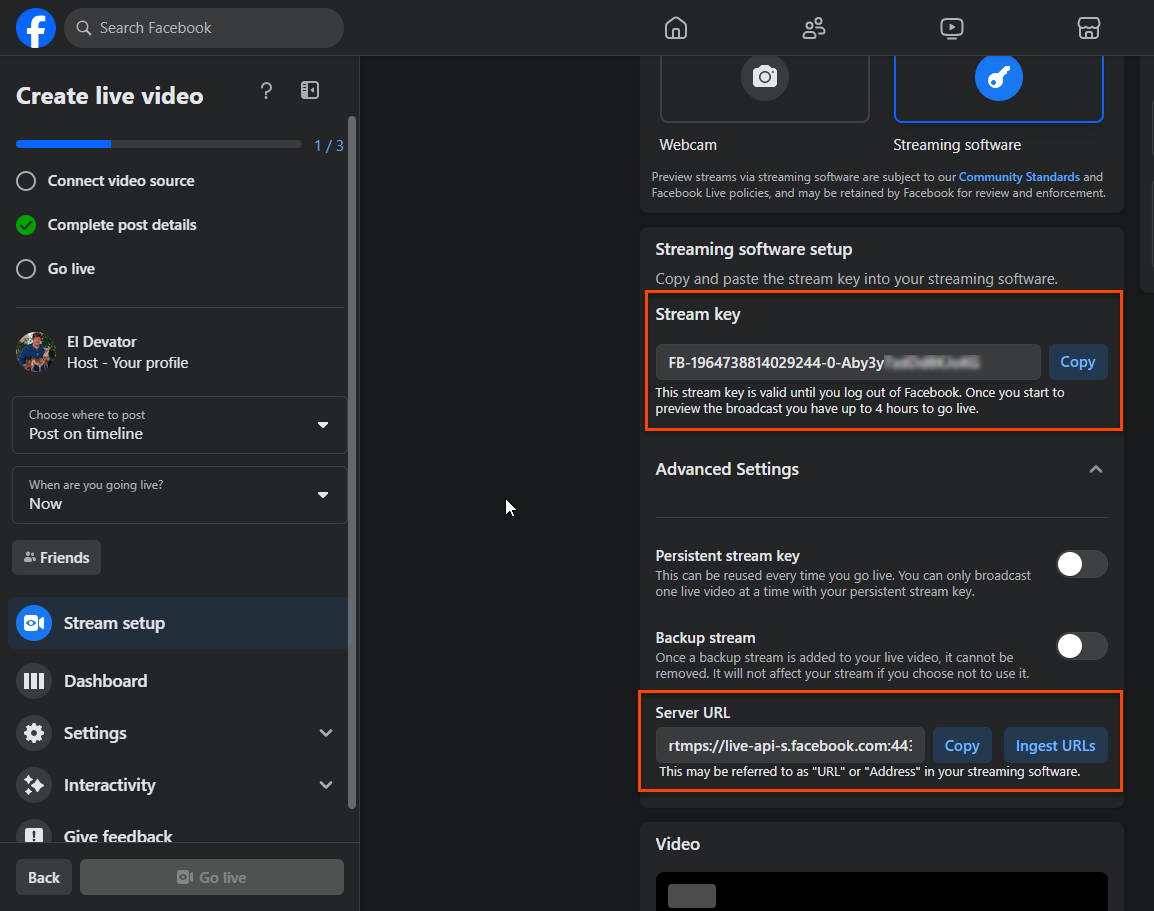
Task: Click the Dashboard columns icon
Action: click(x=34, y=681)
